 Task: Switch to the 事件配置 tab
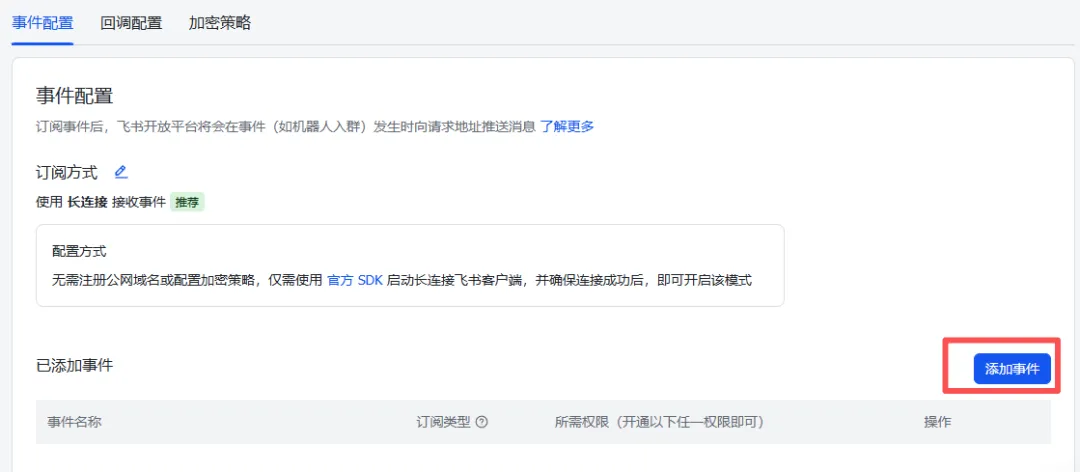coord(42,23)
